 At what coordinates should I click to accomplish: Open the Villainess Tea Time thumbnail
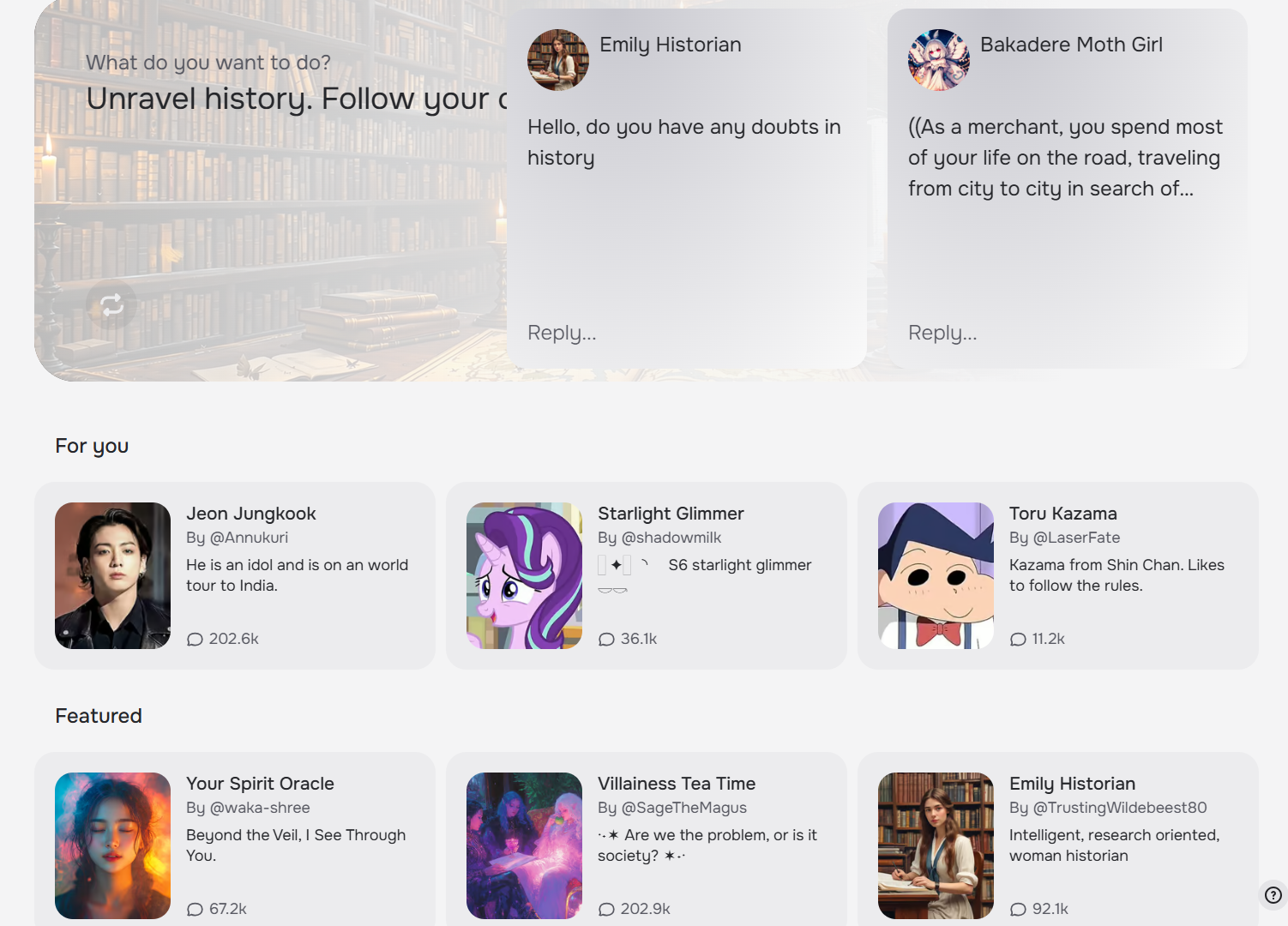coord(525,845)
